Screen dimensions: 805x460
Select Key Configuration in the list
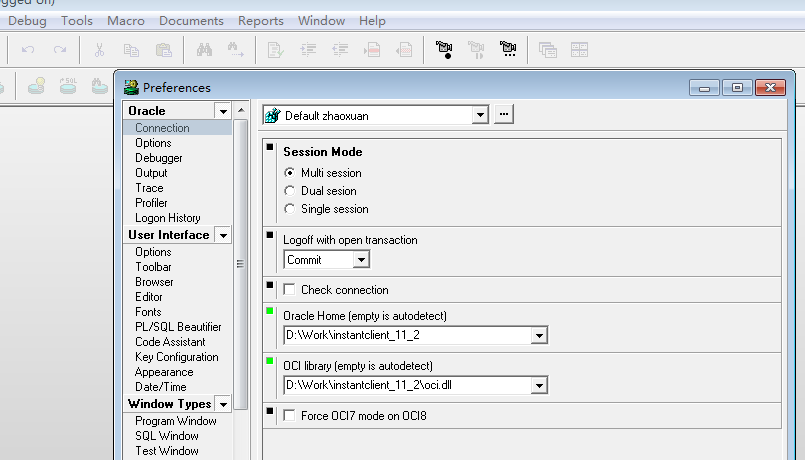177,357
